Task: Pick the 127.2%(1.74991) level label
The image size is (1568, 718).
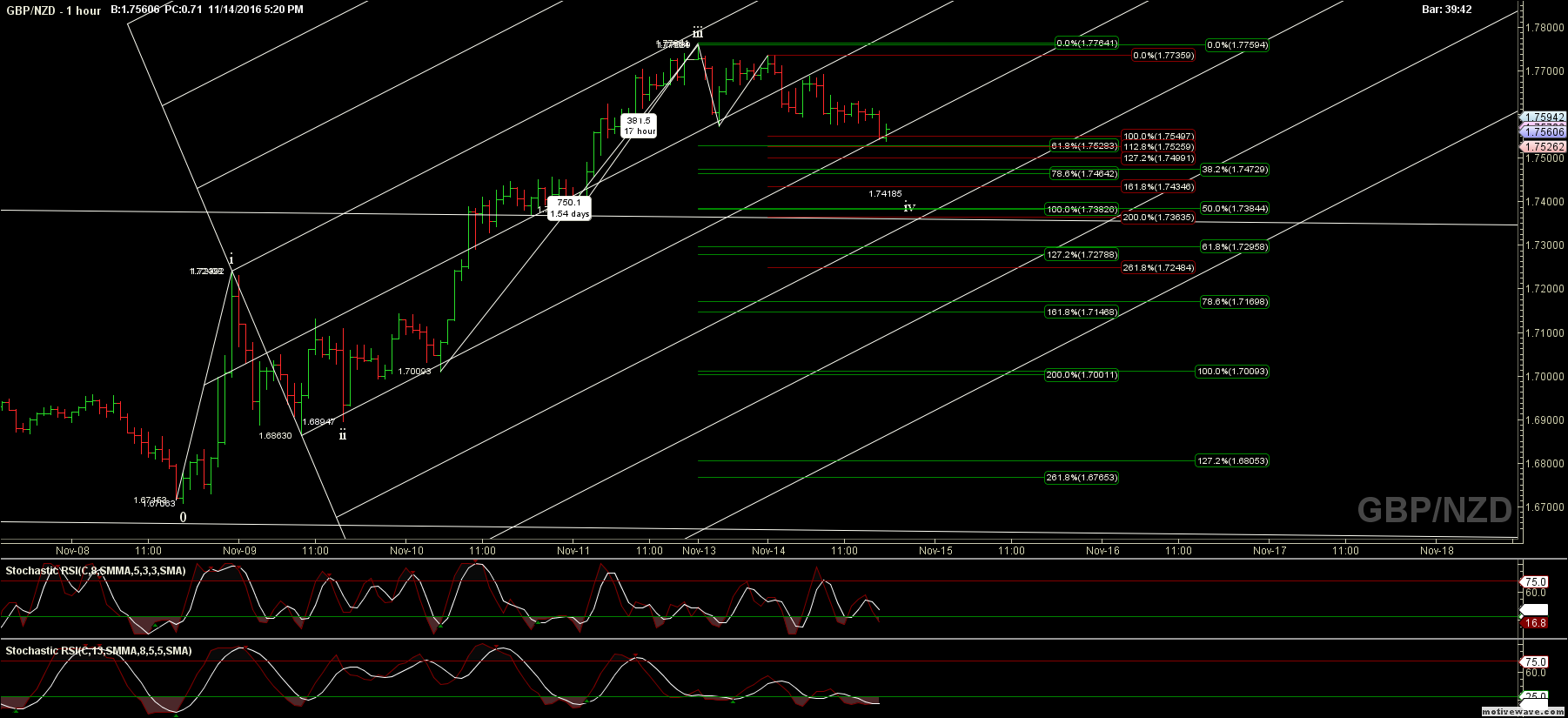Action: 1158,158
